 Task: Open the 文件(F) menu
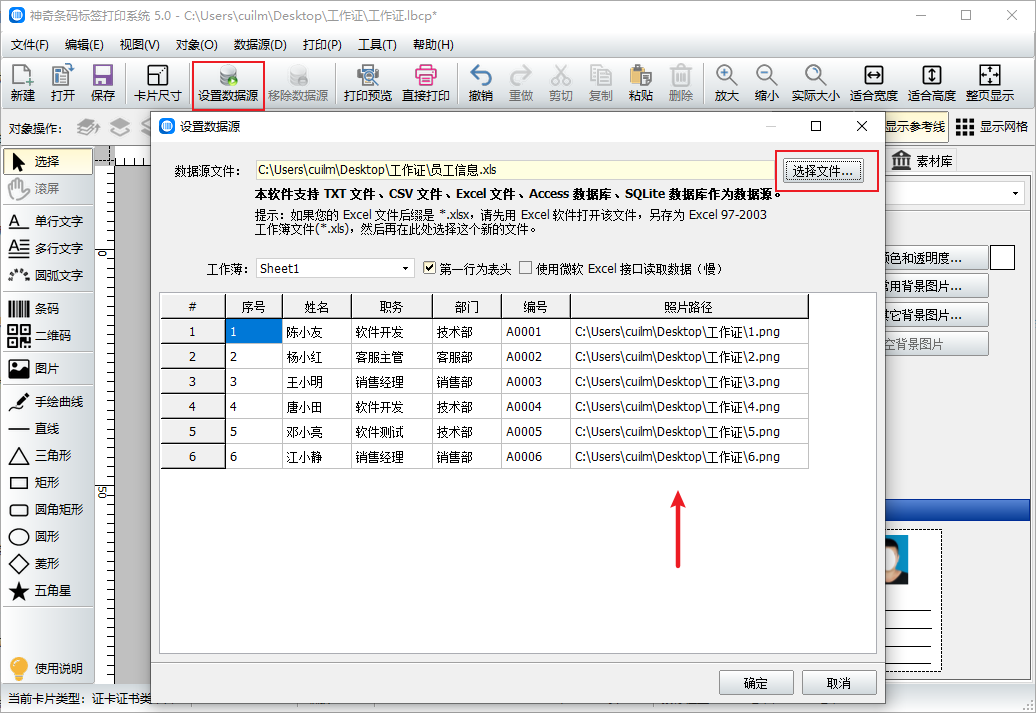pos(30,45)
